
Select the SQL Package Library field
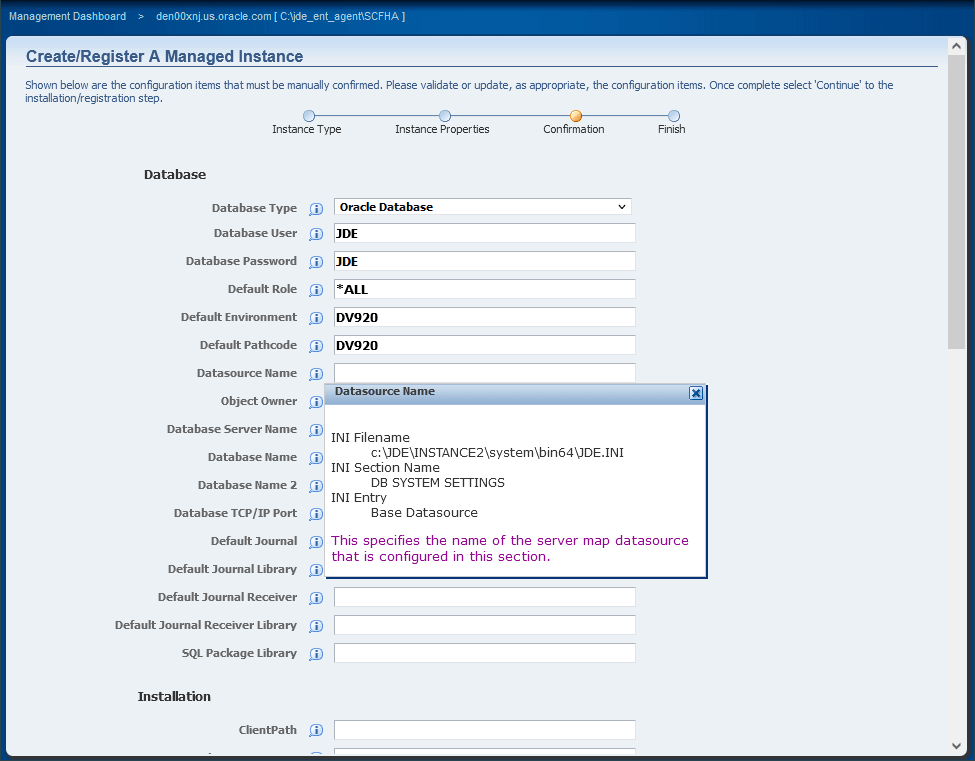tap(484, 653)
